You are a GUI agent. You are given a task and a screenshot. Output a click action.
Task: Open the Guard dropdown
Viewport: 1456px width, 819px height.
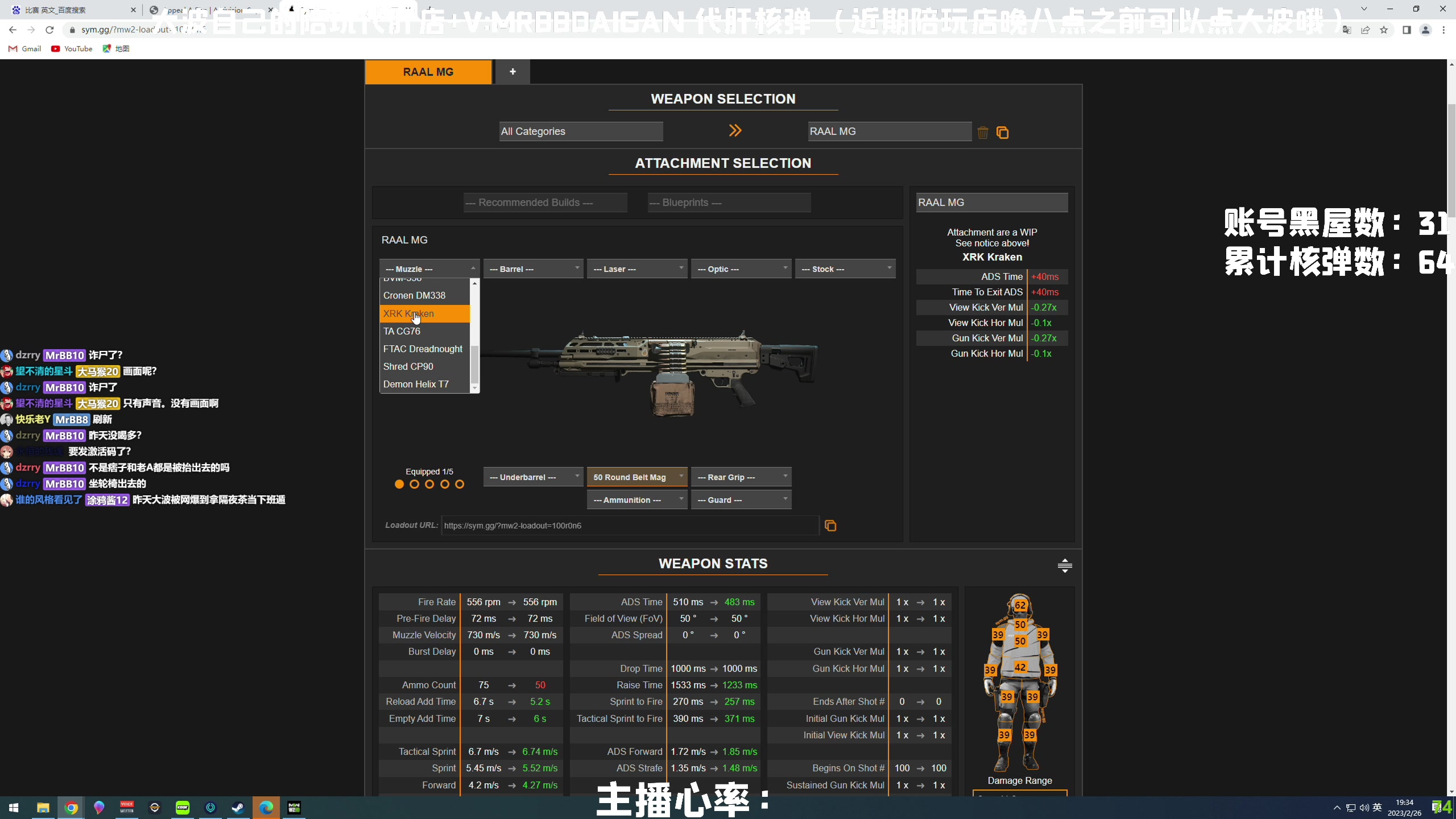742,500
